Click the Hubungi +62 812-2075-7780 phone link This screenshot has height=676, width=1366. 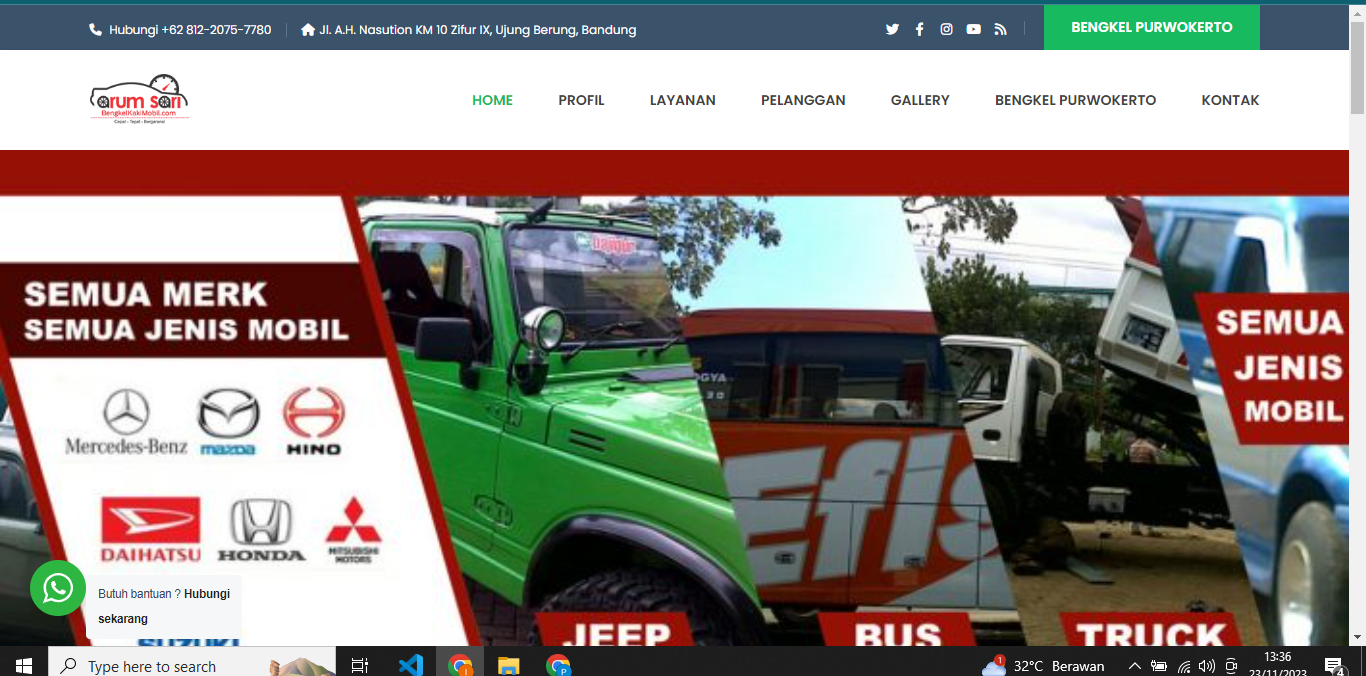190,30
